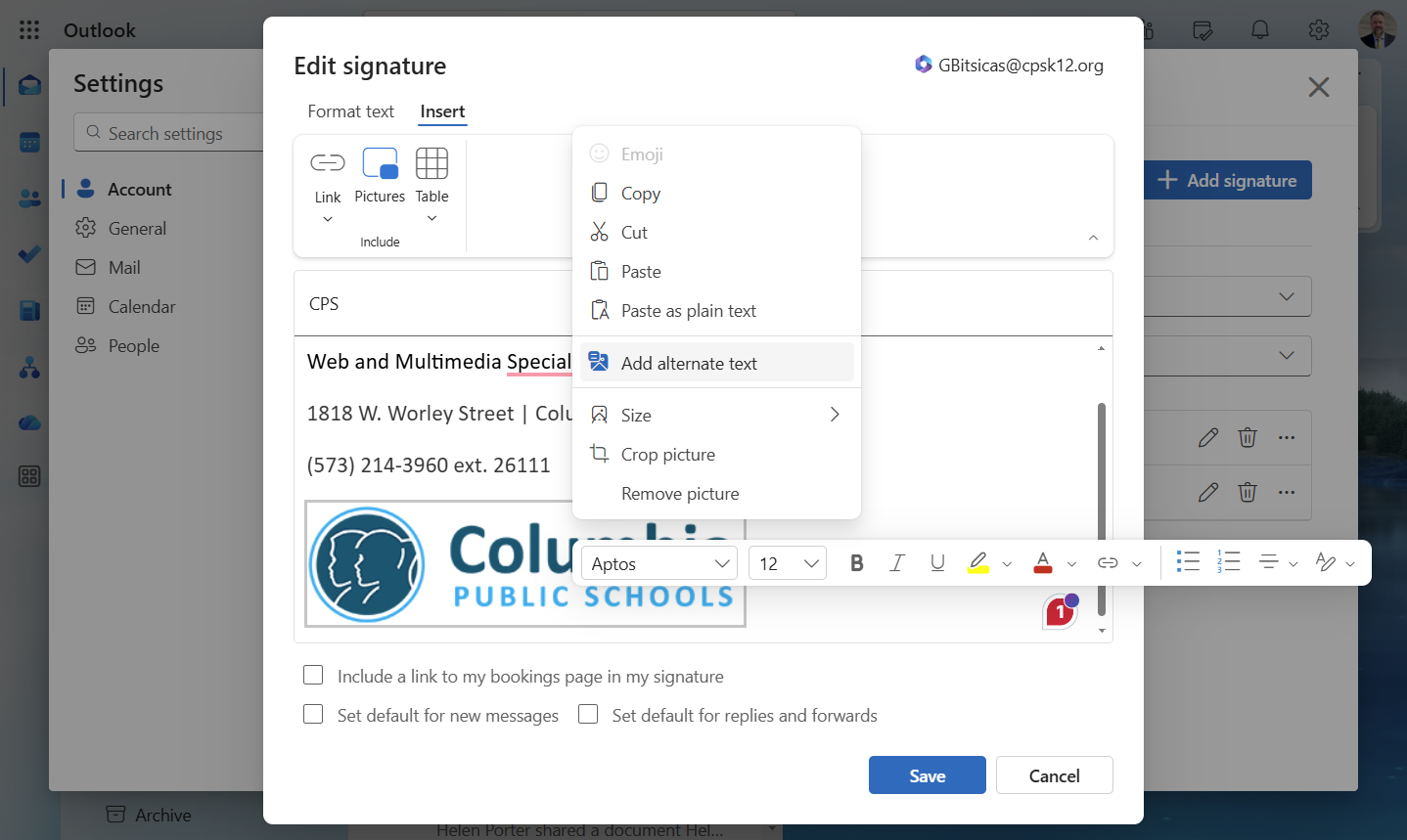1407x840 pixels.
Task: Choose Paste as plain text
Action: (x=716, y=310)
